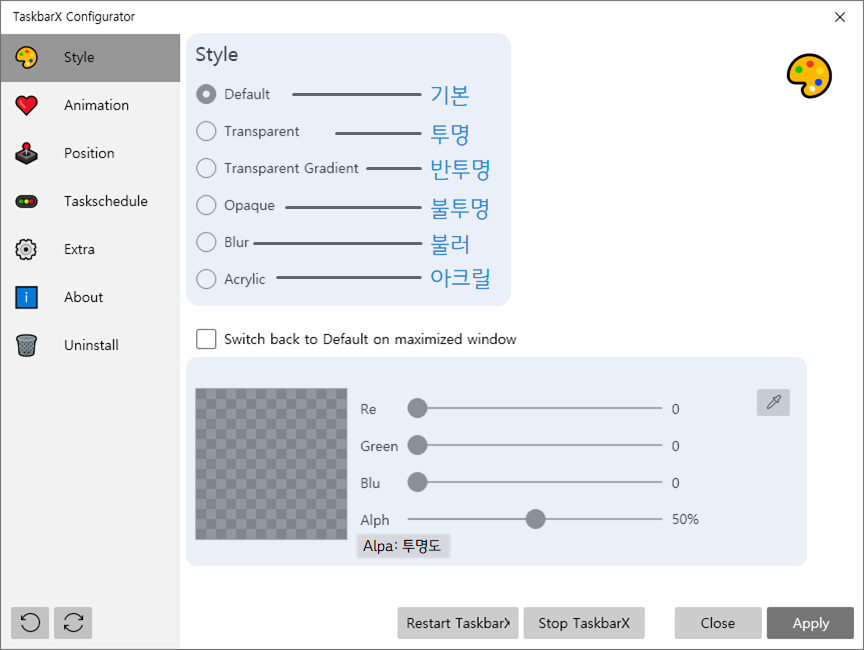Click the joystick Position icon

click(x=26, y=154)
